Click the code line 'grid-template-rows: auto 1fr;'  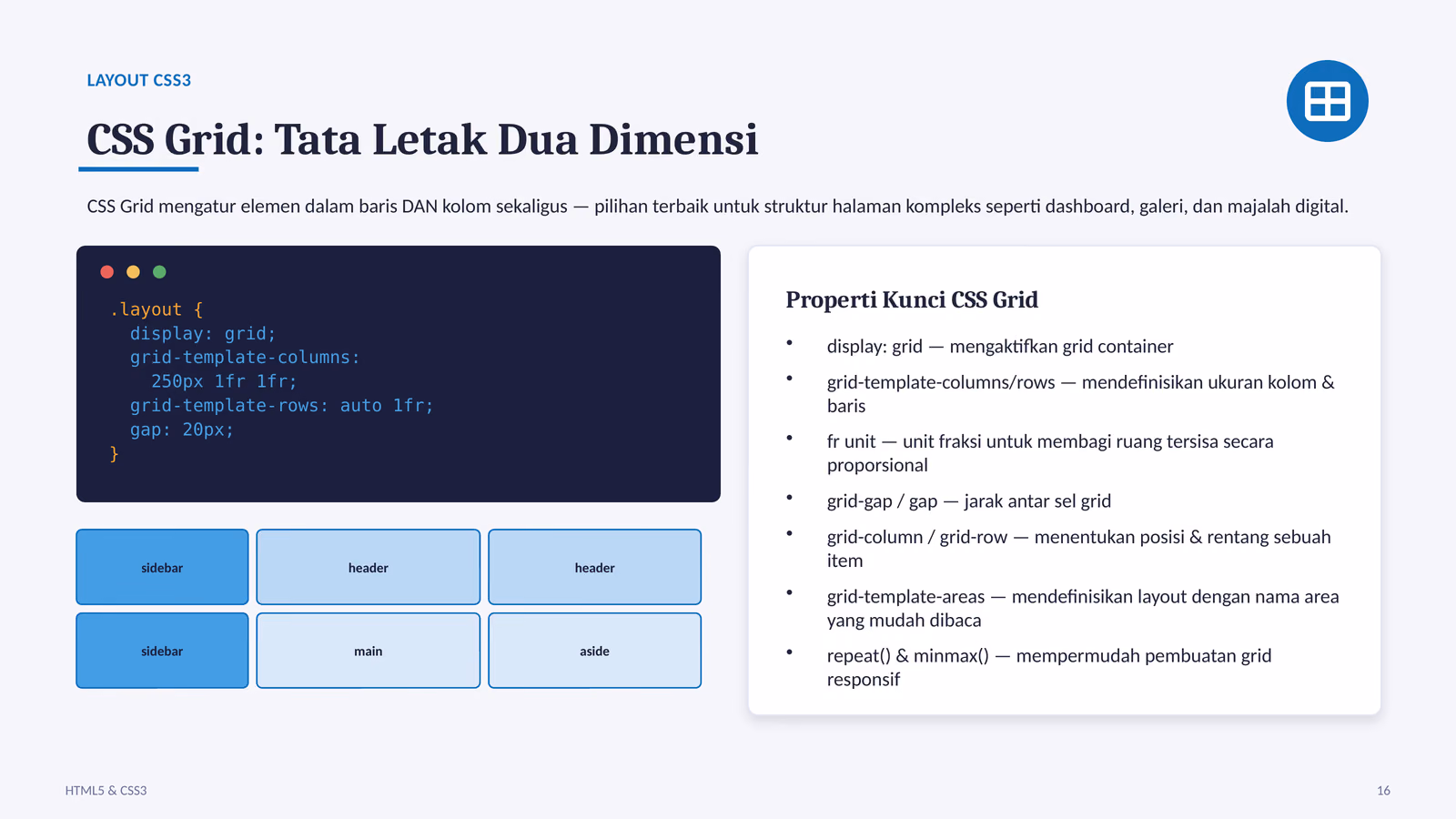tap(282, 406)
